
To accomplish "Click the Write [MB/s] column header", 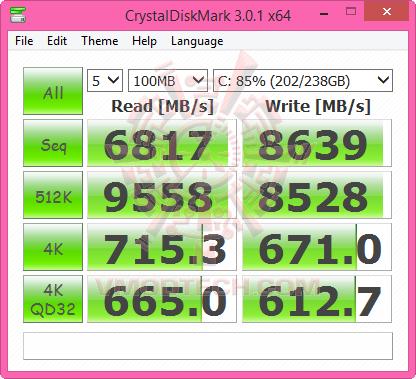I will 318,107.
